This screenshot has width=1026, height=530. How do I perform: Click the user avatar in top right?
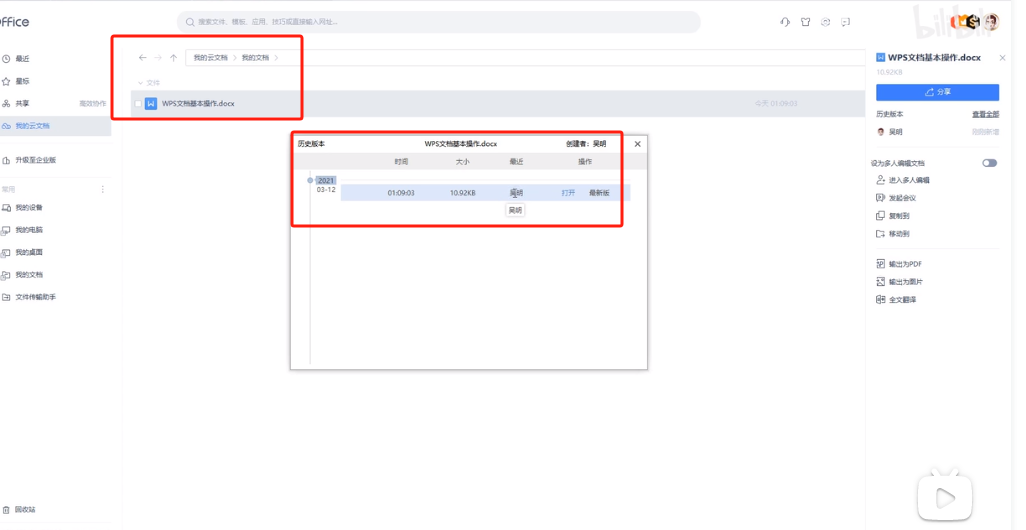(x=992, y=22)
